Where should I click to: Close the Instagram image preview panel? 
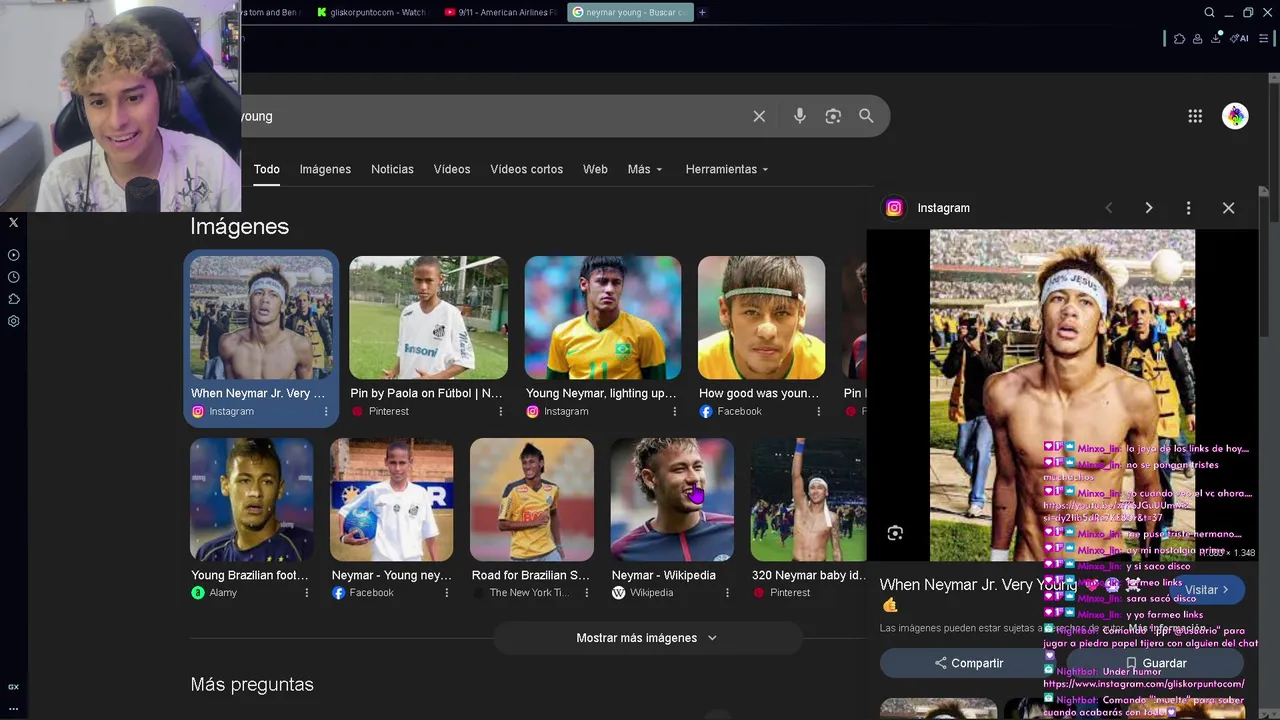tap(1228, 208)
